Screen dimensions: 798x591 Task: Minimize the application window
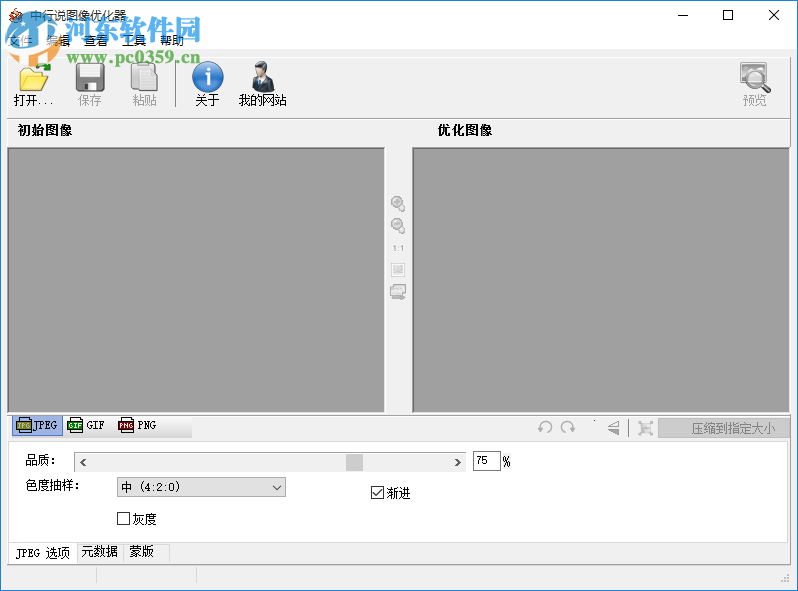coord(683,15)
